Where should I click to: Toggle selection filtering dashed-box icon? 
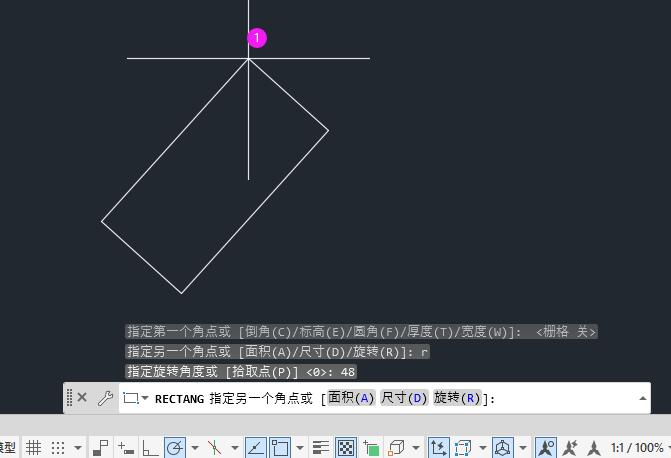point(463,448)
